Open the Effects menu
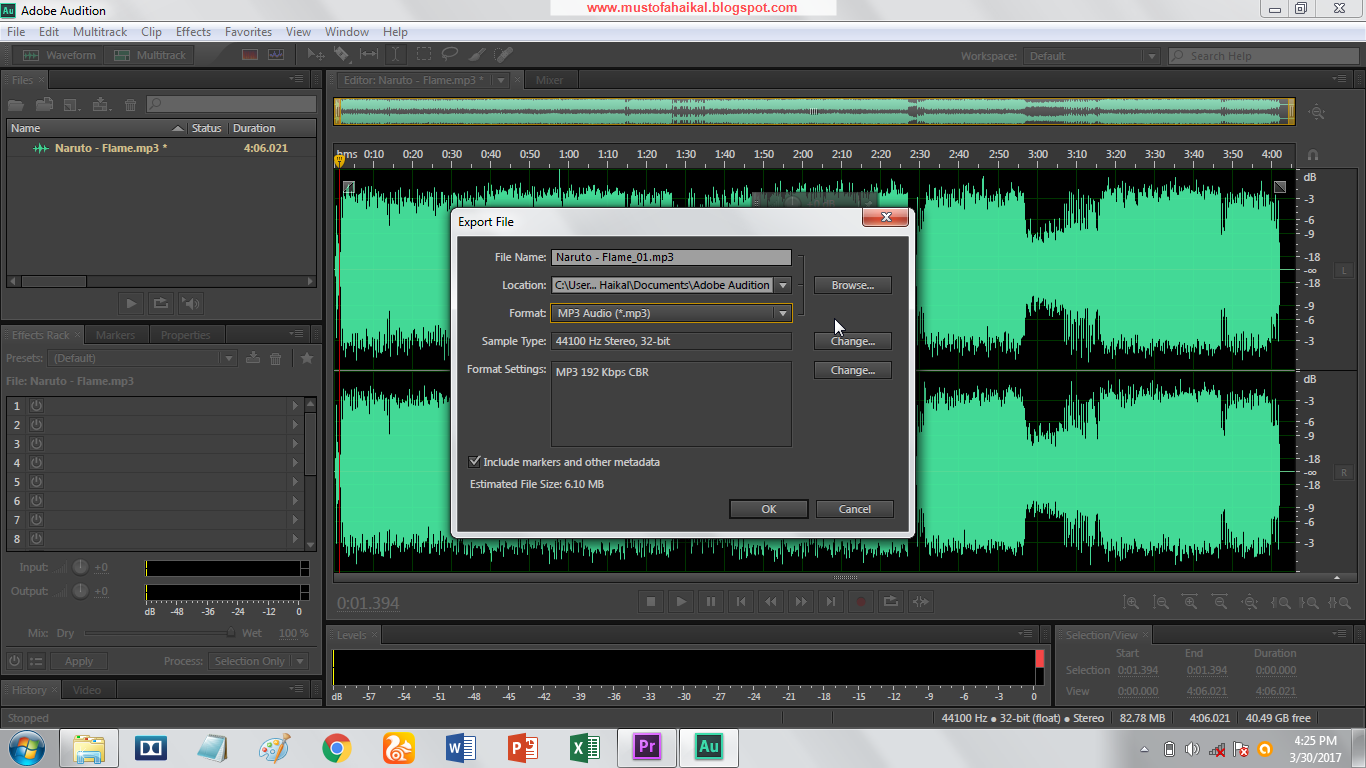Viewport: 1366px width, 768px height. (193, 31)
